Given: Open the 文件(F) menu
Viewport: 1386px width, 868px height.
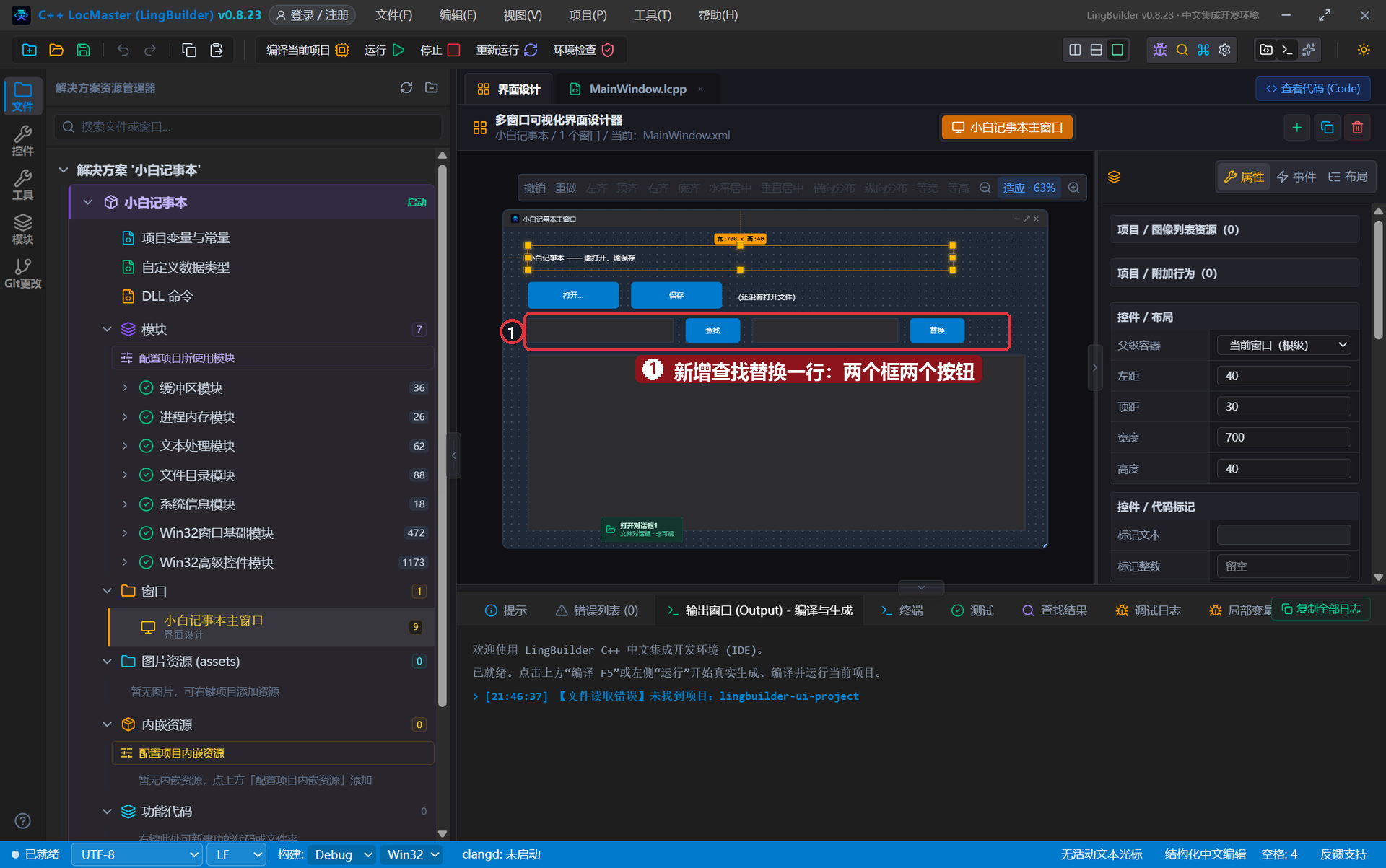Looking at the screenshot, I should pyautogui.click(x=394, y=15).
